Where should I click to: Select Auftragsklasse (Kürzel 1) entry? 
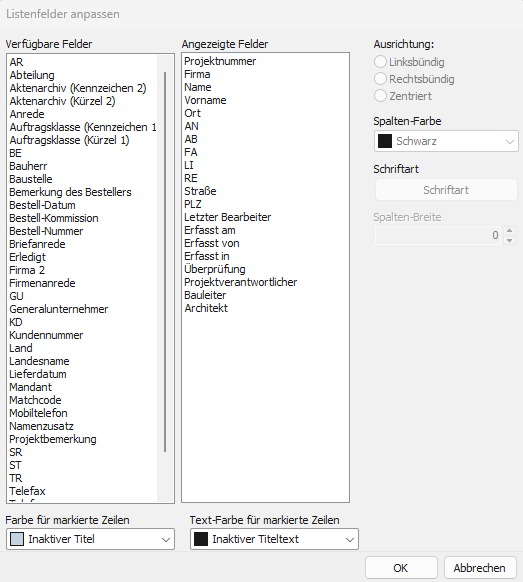[x=69, y=140]
